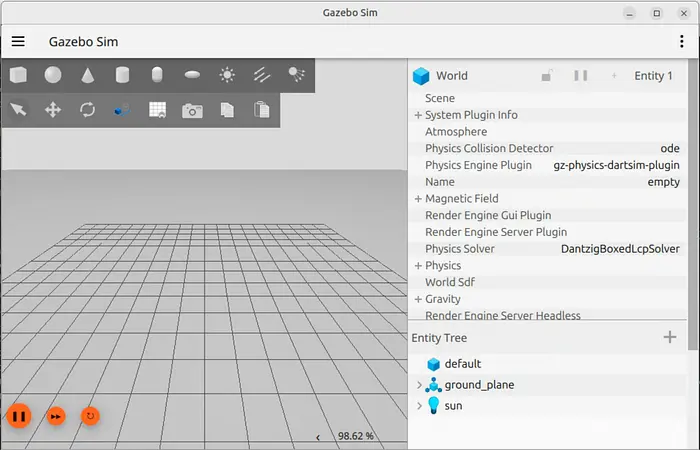Expand ground_plane in entity tree
Screen dimensions: 700x450
(419, 385)
